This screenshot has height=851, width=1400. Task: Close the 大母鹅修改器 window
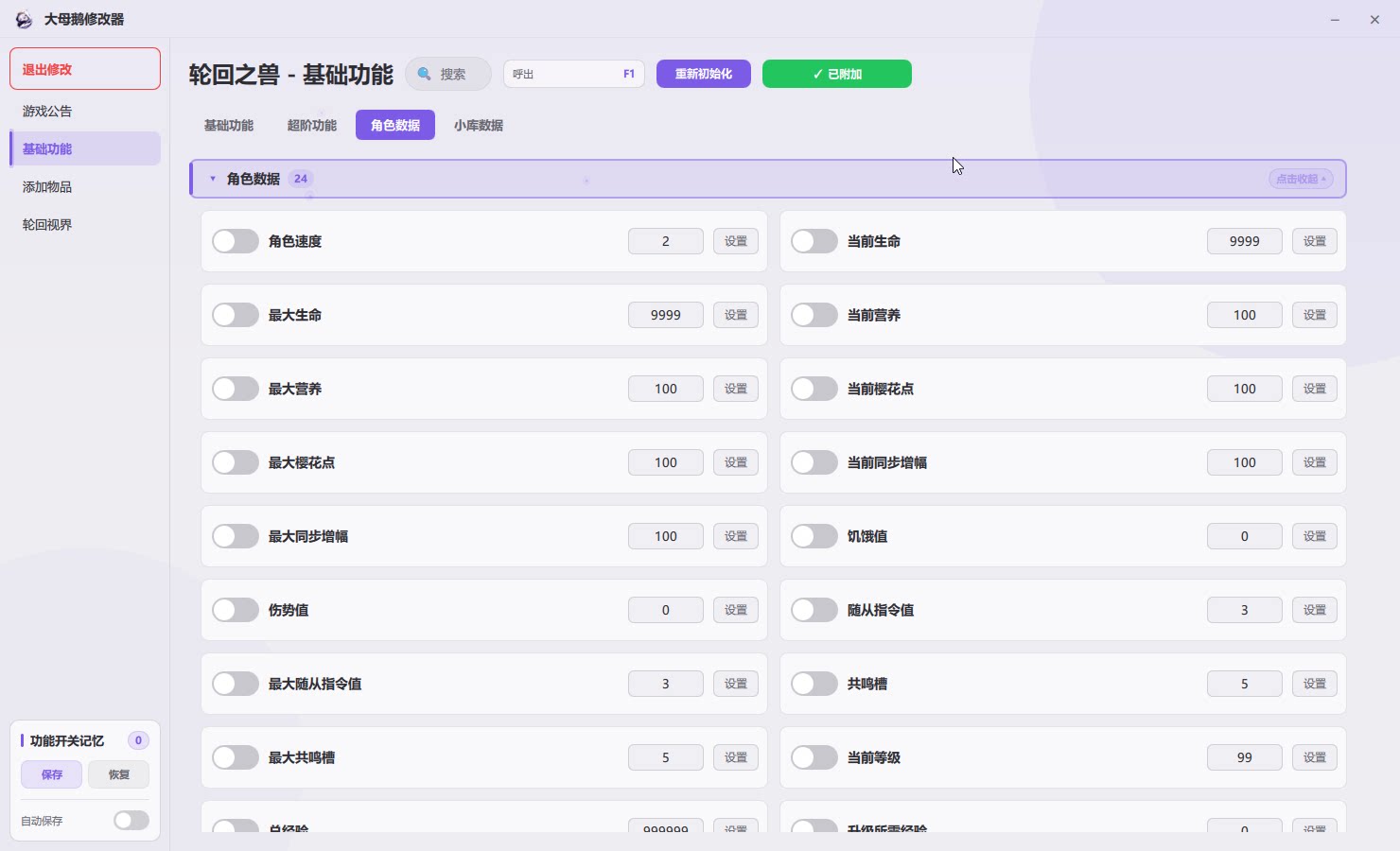click(x=1374, y=19)
